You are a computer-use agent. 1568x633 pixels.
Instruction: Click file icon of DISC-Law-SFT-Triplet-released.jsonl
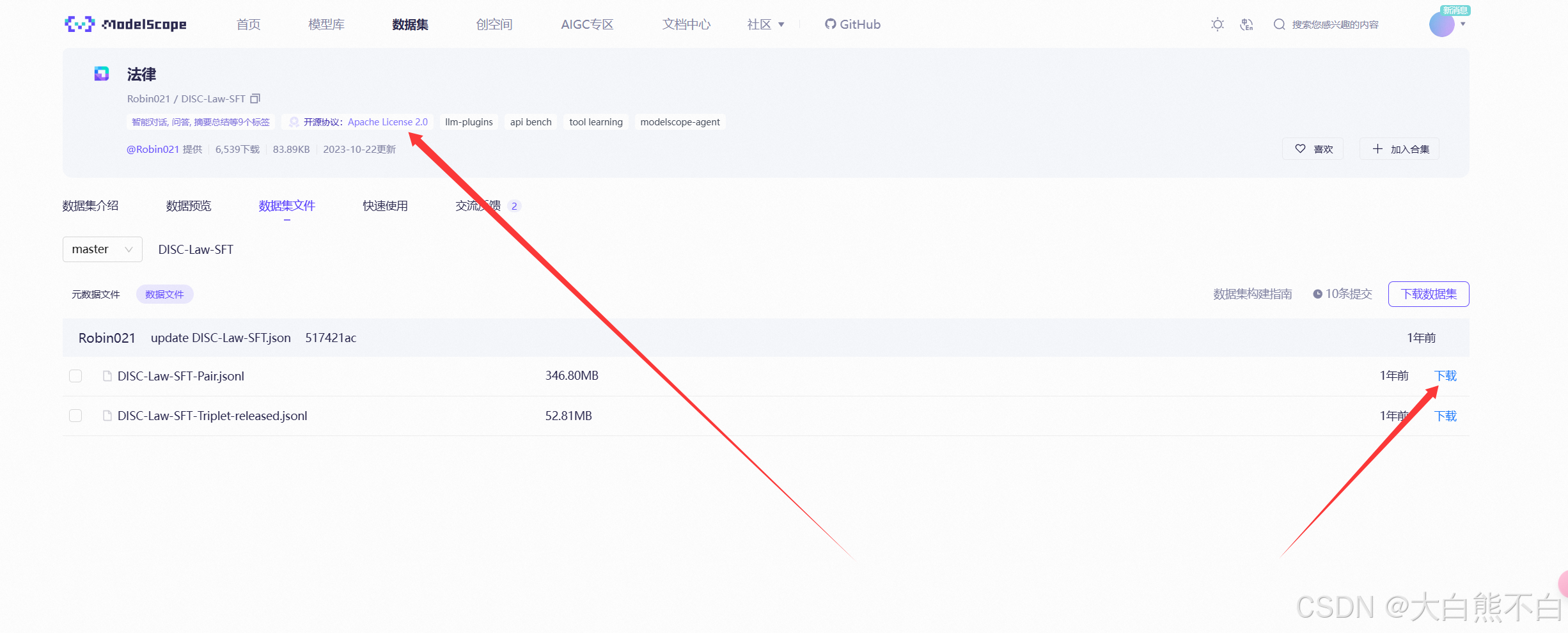[x=107, y=416]
